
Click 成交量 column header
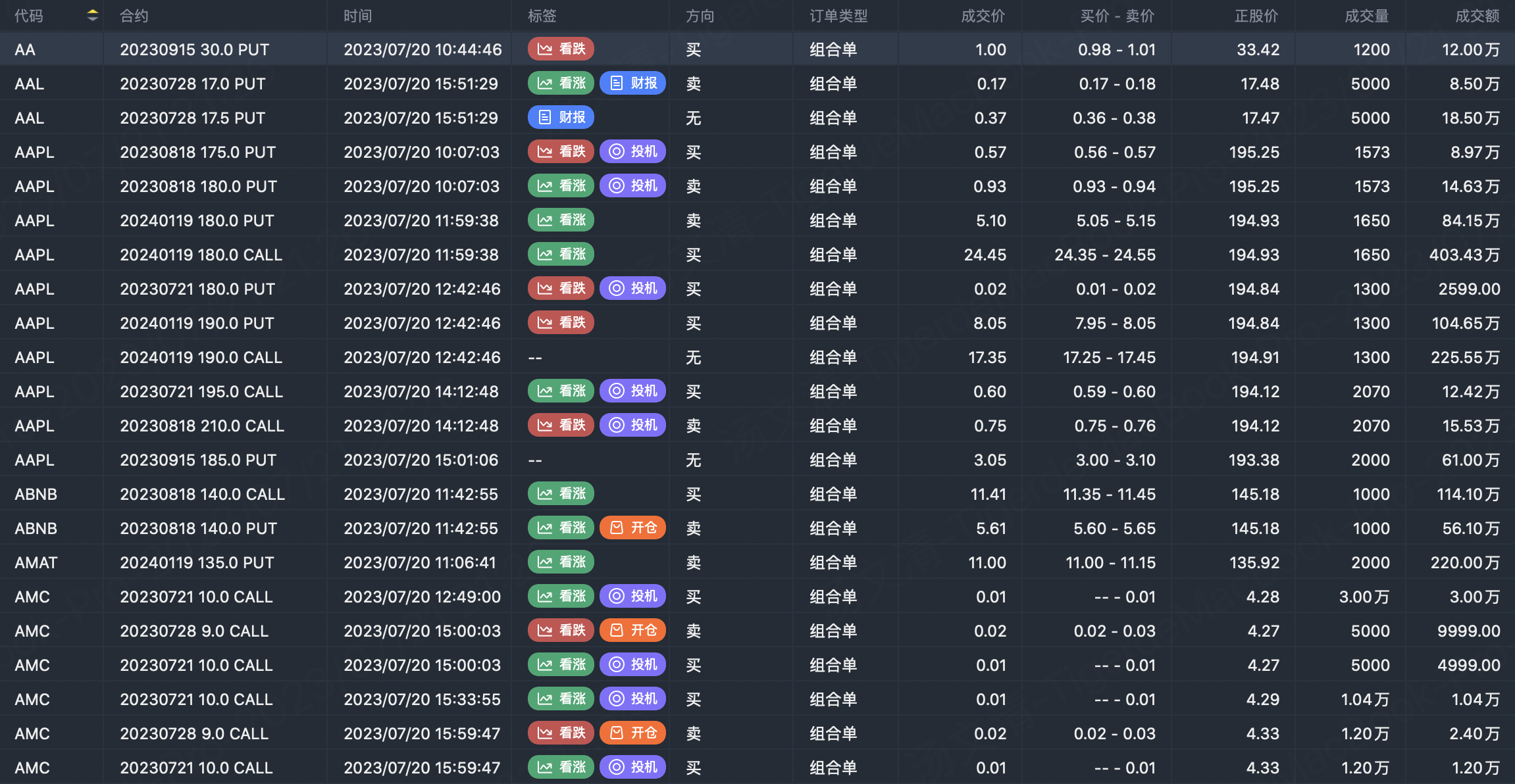pyautogui.click(x=1366, y=16)
